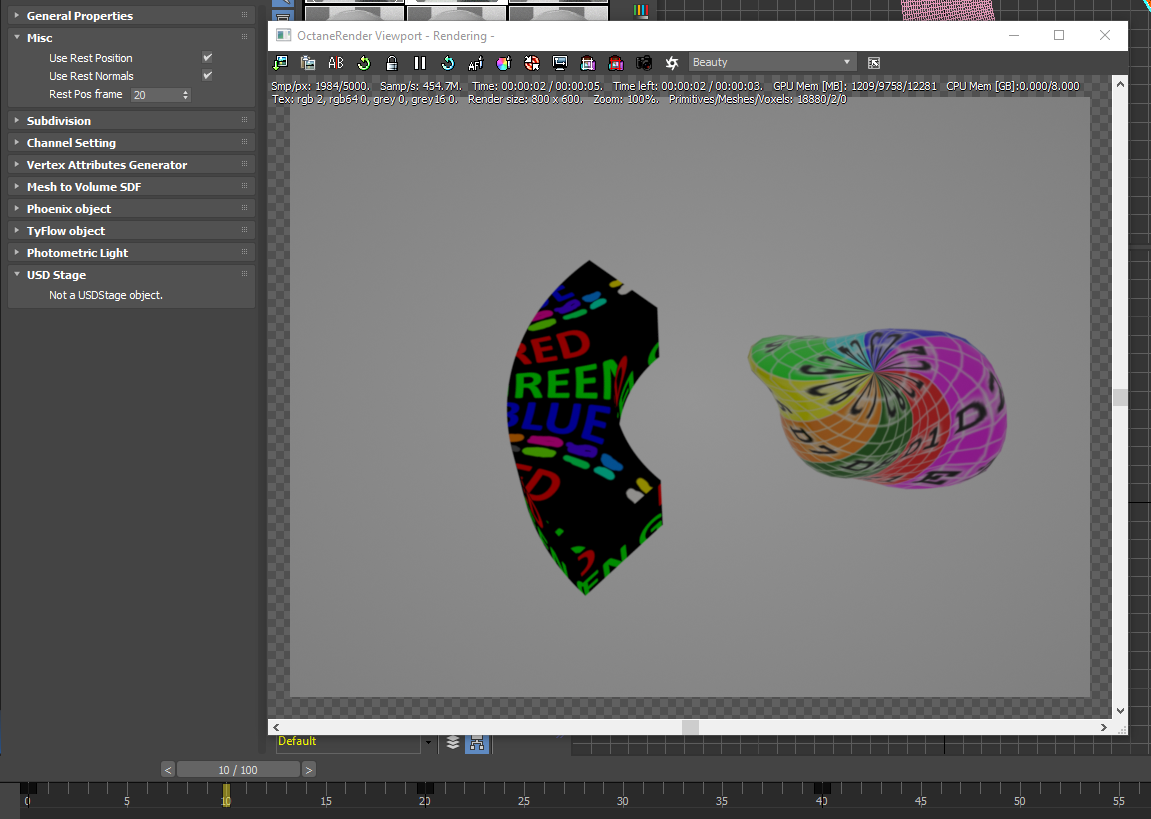Click the black camera icon
The width and height of the screenshot is (1151, 819).
[x=644, y=63]
